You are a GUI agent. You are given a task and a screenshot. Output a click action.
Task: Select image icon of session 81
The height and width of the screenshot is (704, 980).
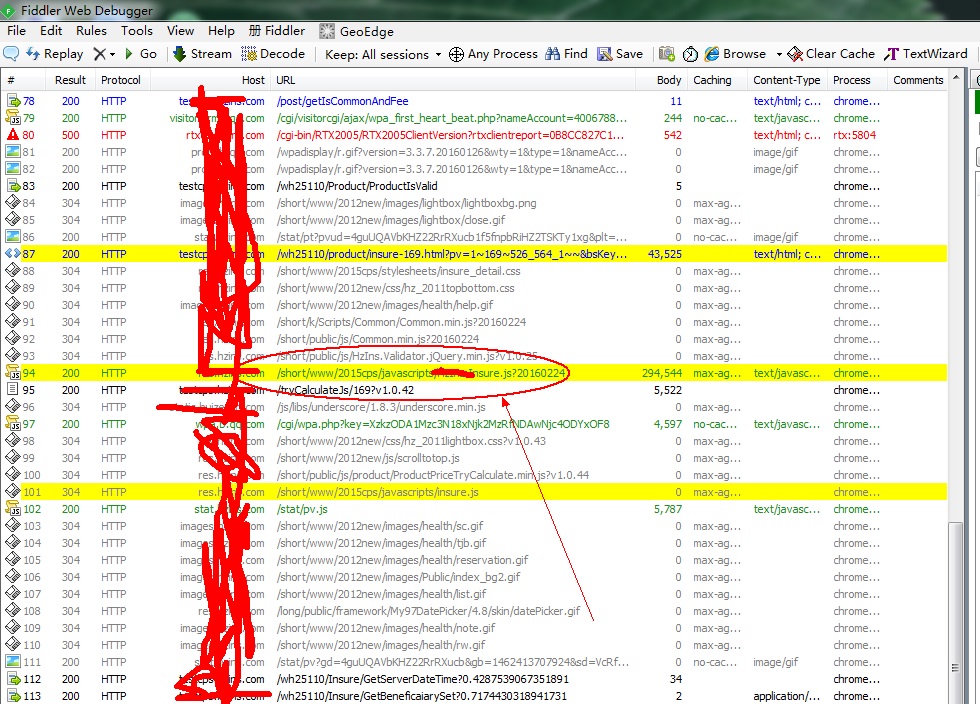(x=13, y=151)
